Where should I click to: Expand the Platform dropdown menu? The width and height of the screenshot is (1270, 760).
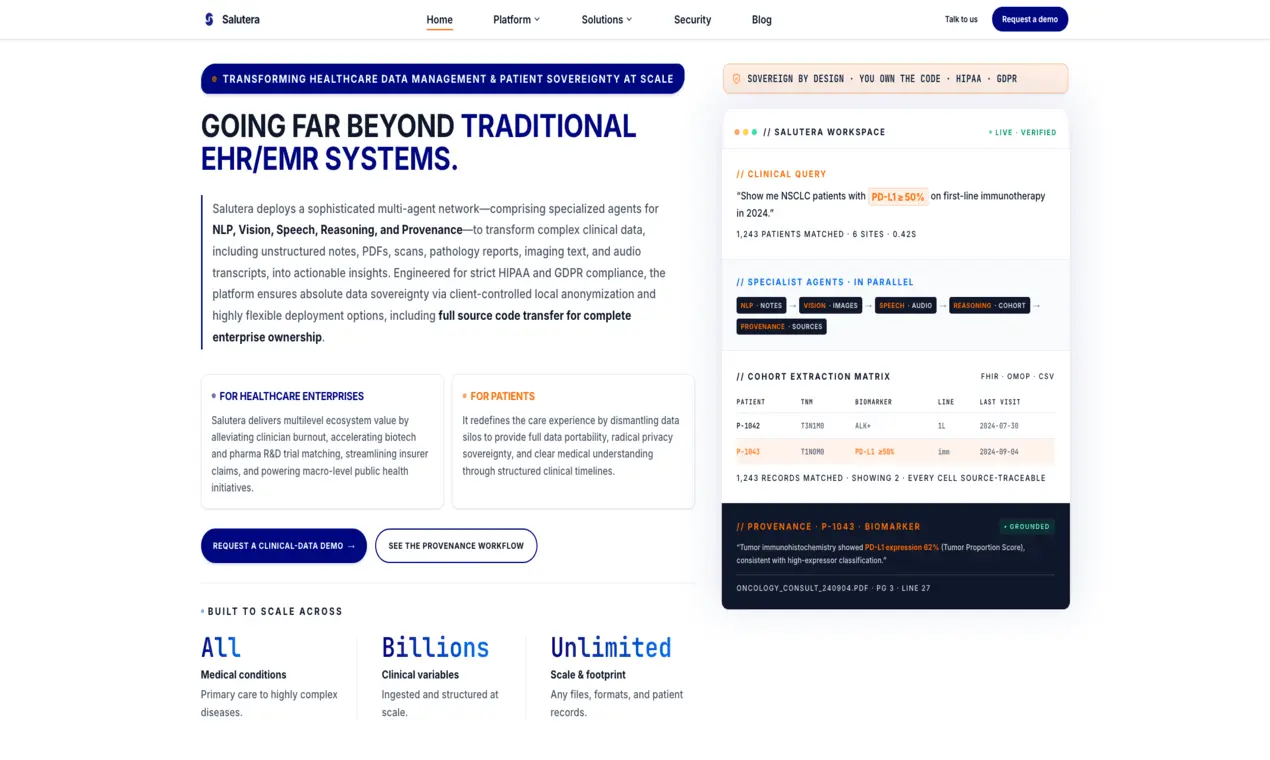point(516,19)
